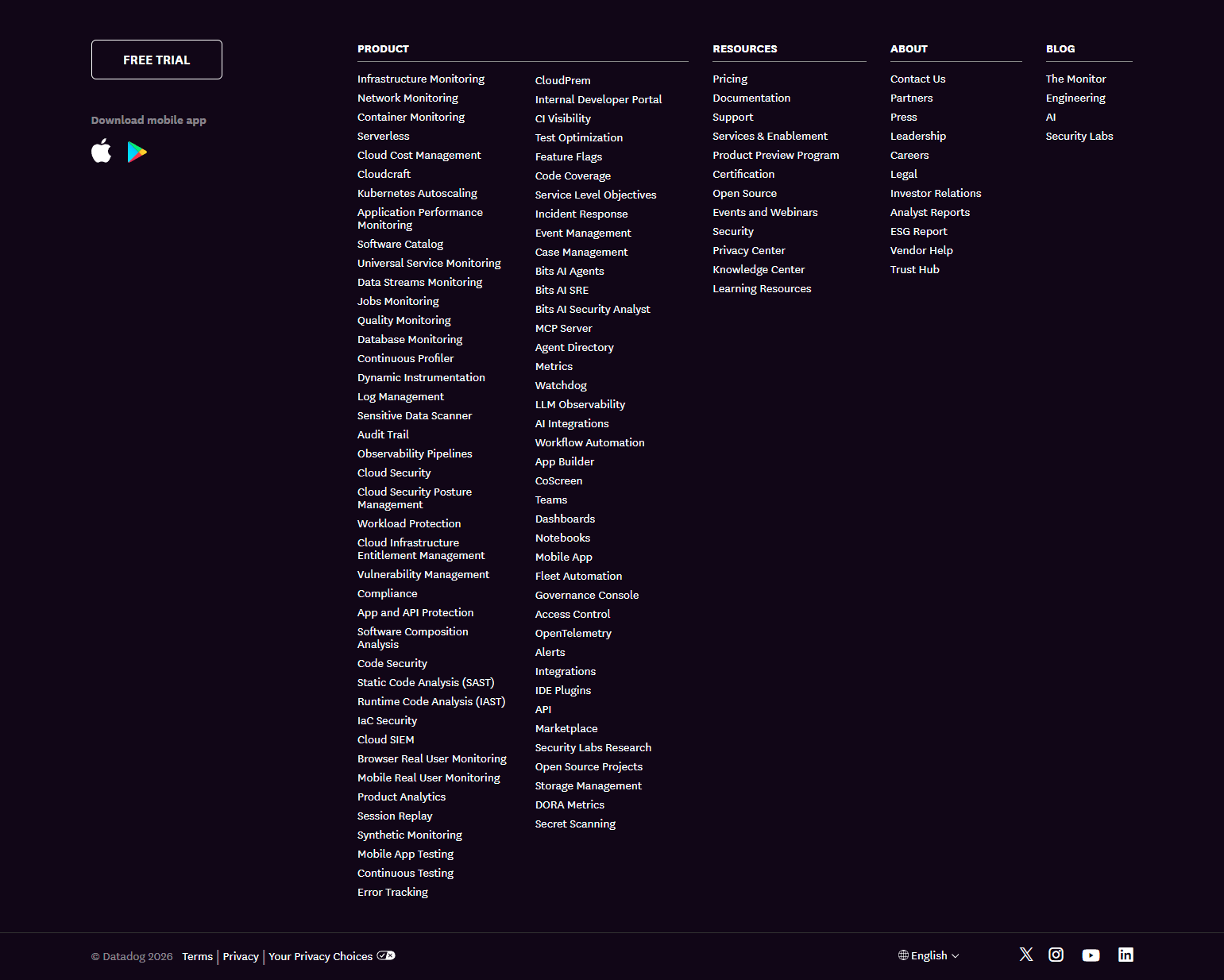Open the LinkedIn icon in the footer

(x=1126, y=955)
